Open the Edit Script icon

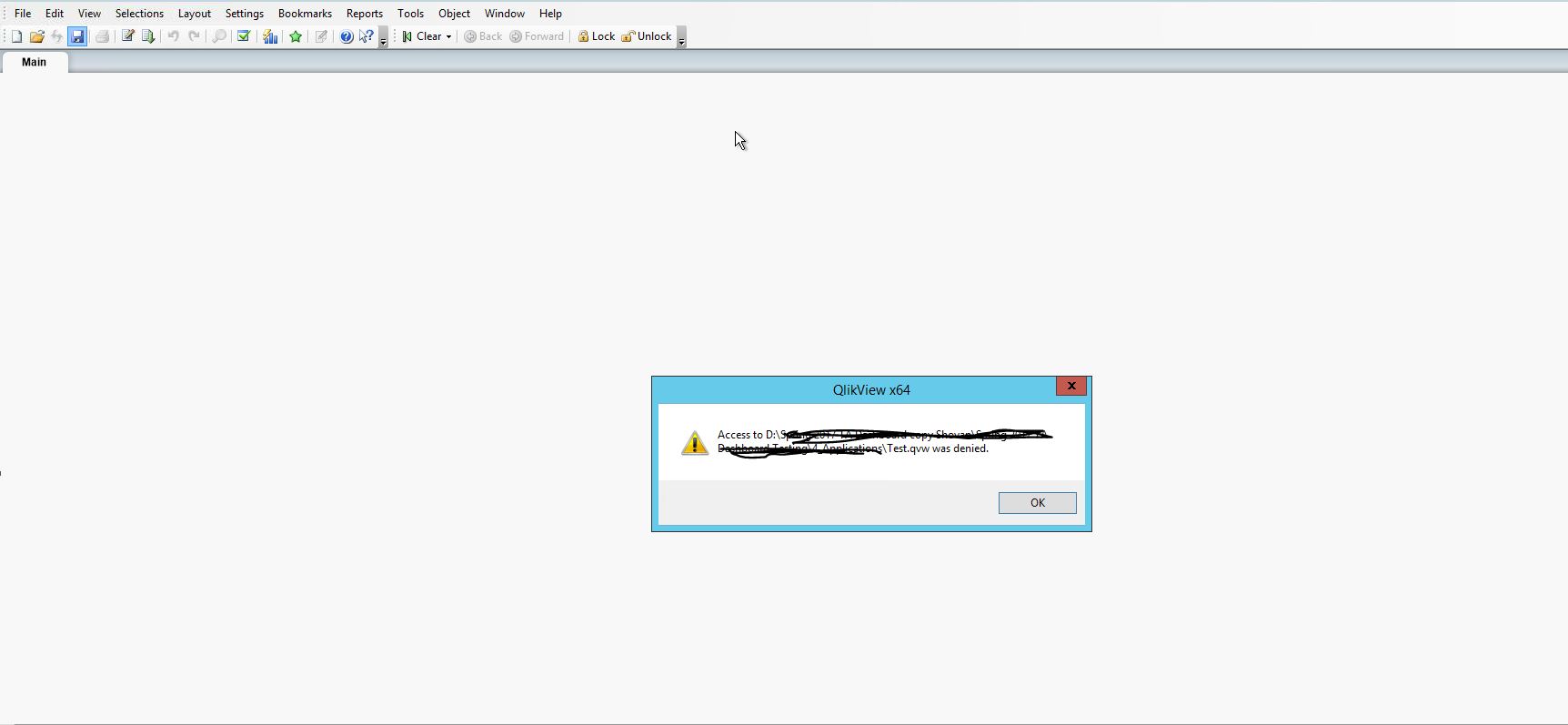(x=128, y=36)
